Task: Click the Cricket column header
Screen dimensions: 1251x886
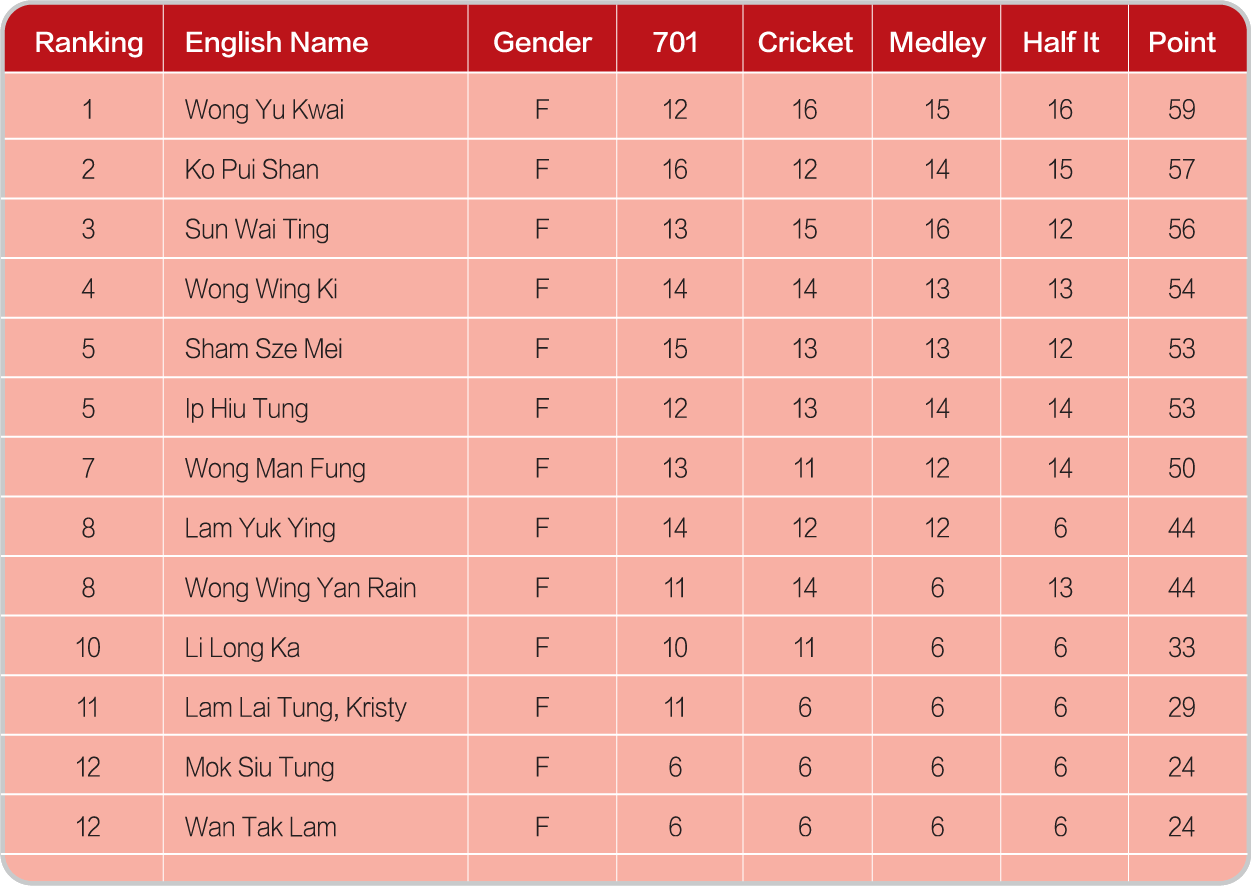Action: 805,43
